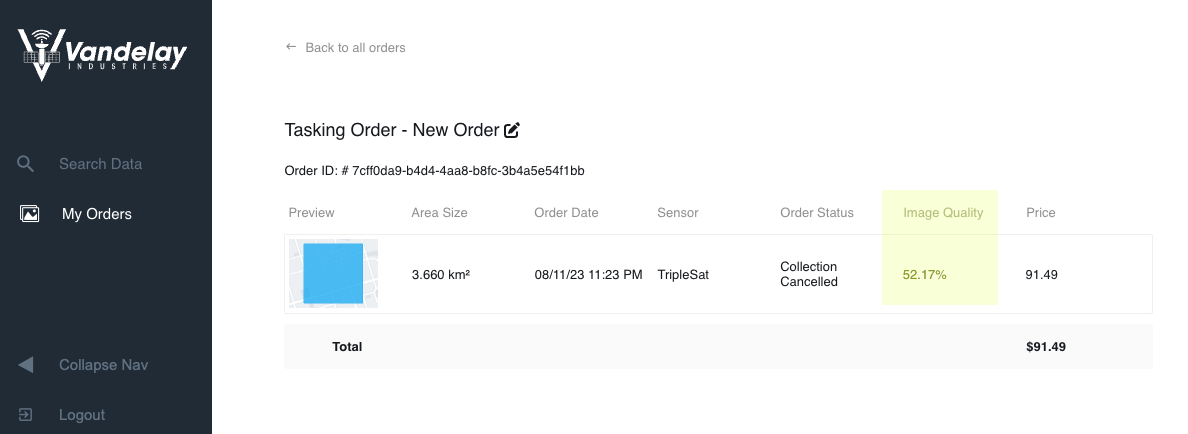This screenshot has width=1188, height=434.
Task: Click the 52.17% image quality value
Action: tap(924, 275)
